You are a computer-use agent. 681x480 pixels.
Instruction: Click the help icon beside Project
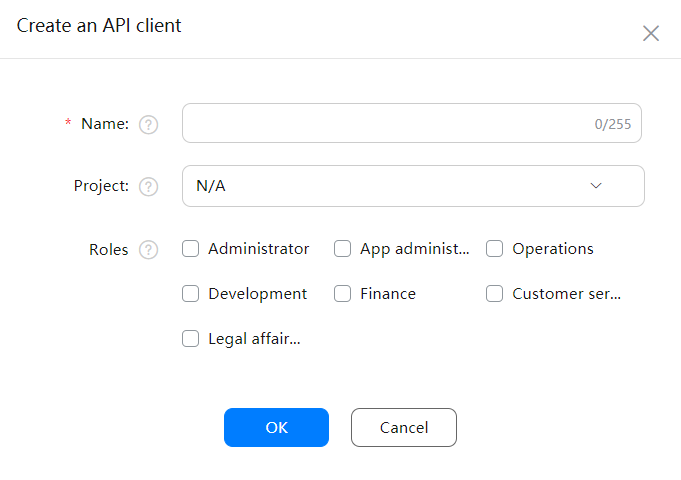click(149, 187)
